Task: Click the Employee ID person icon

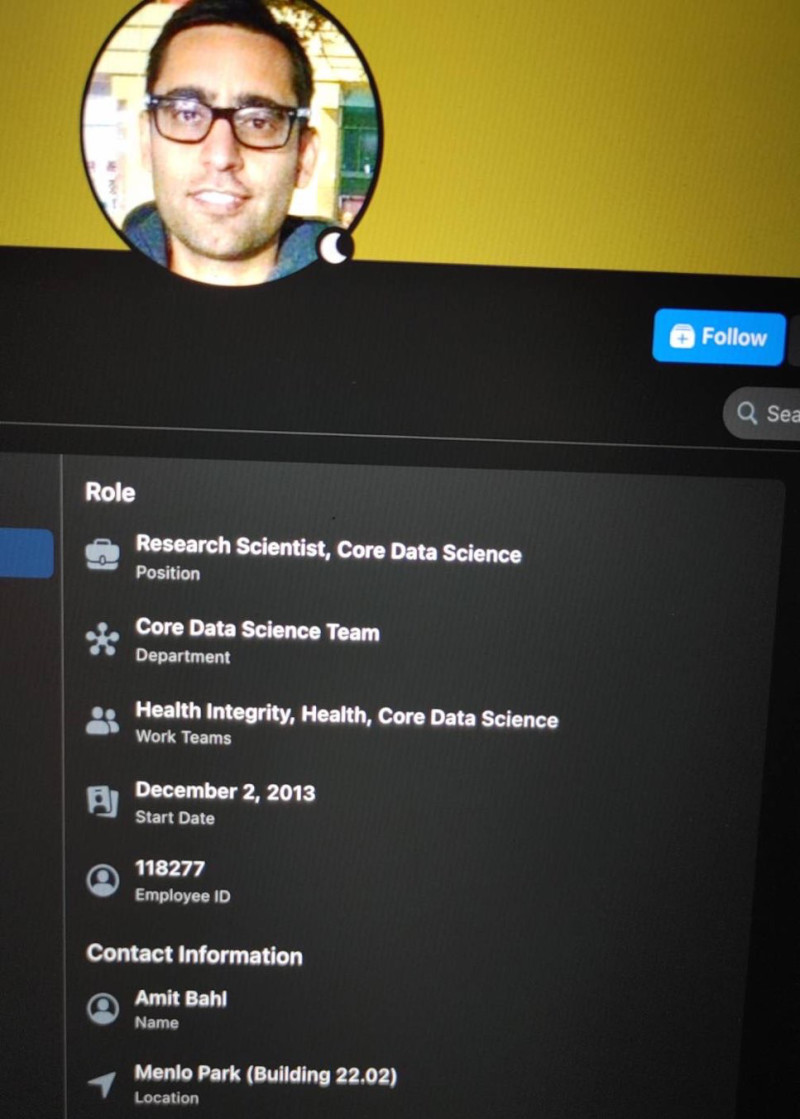Action: click(x=103, y=880)
